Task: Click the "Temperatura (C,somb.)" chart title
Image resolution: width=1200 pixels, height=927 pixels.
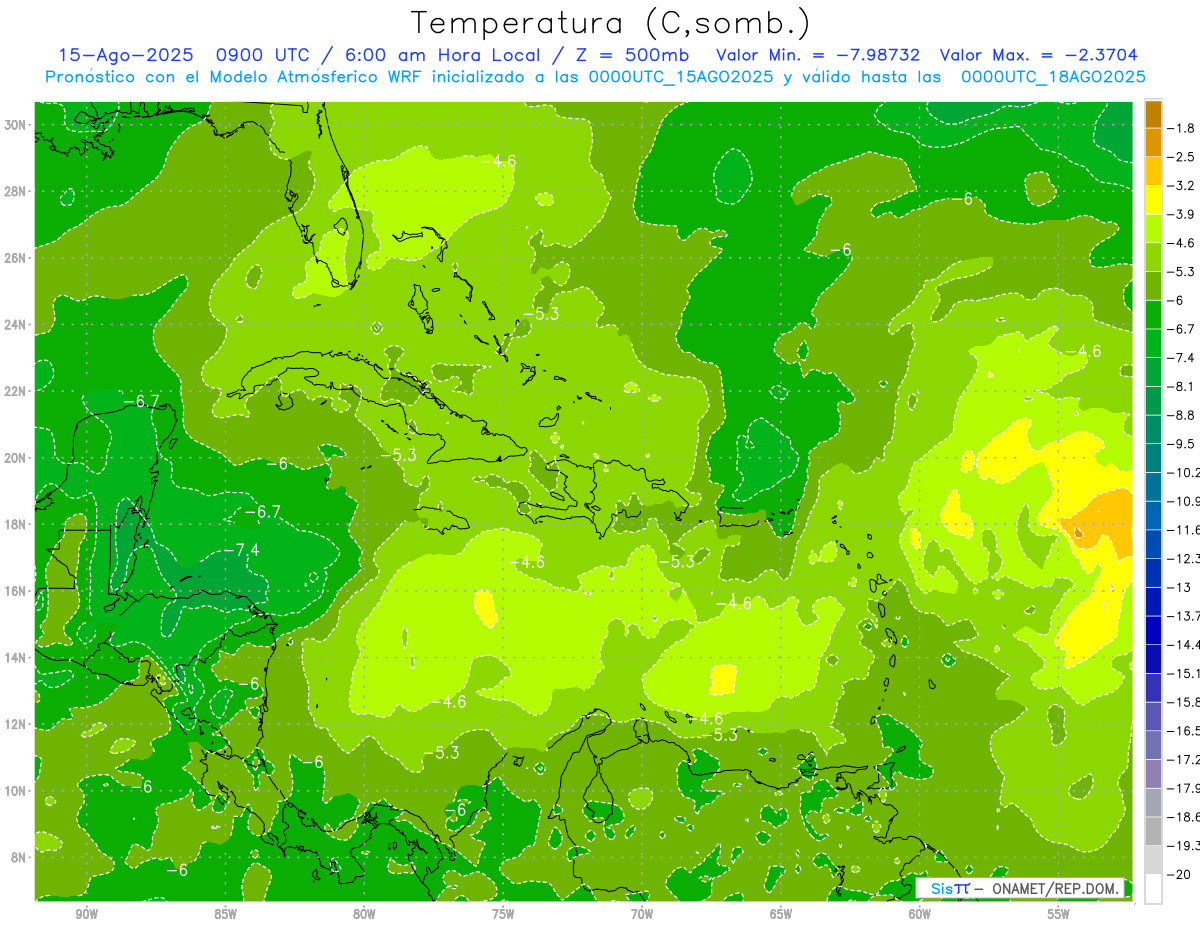Action: pyautogui.click(x=611, y=24)
